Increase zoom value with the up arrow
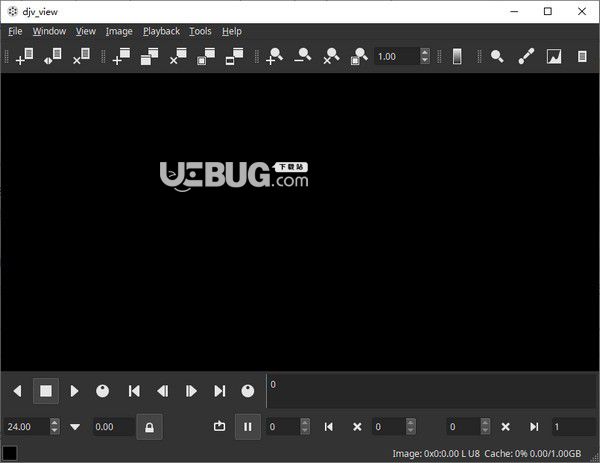600x463 pixels. click(425, 52)
